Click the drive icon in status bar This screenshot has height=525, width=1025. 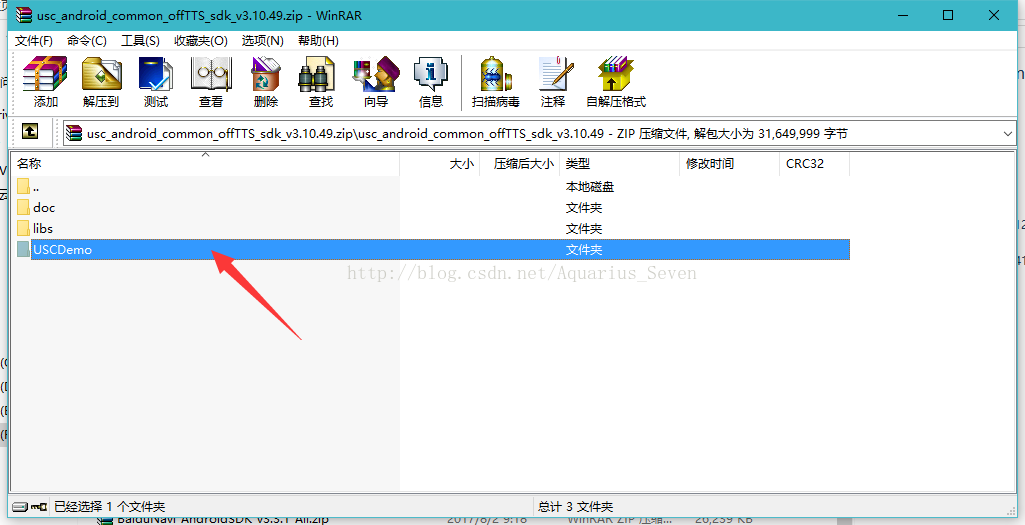tap(20, 507)
